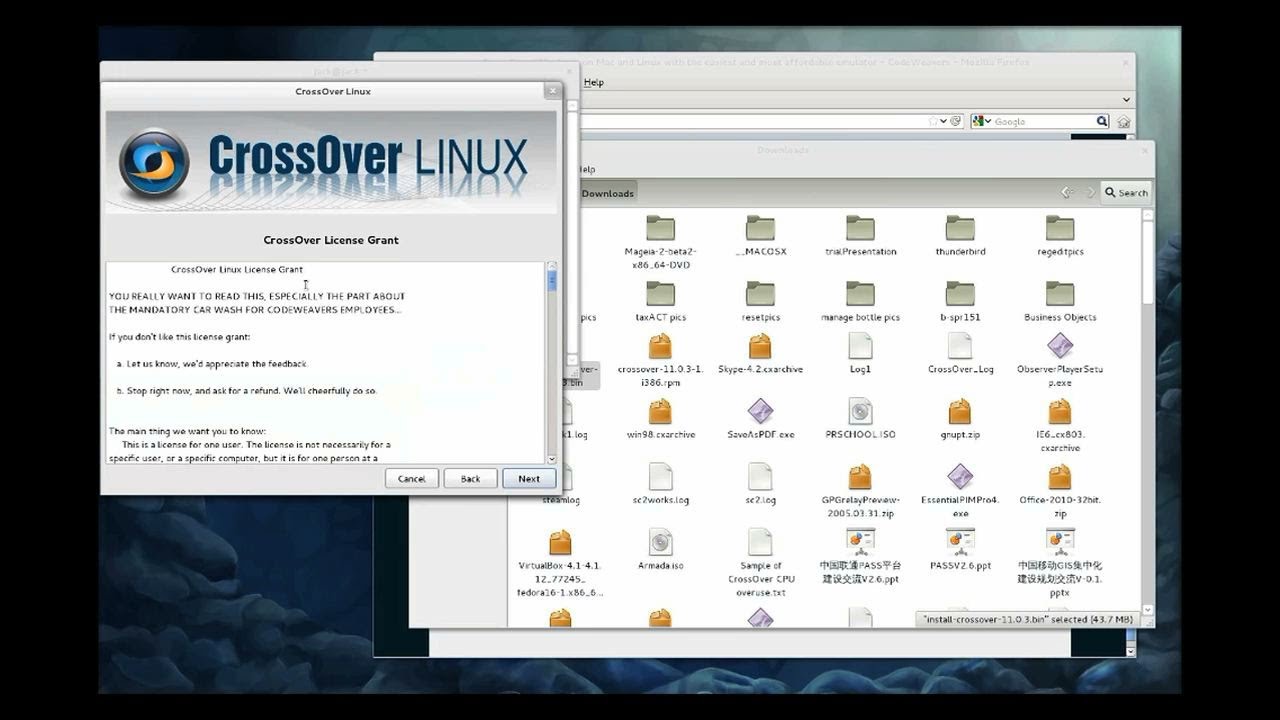Open Help menu in Downloads window
The height and width of the screenshot is (720, 1280).
586,169
